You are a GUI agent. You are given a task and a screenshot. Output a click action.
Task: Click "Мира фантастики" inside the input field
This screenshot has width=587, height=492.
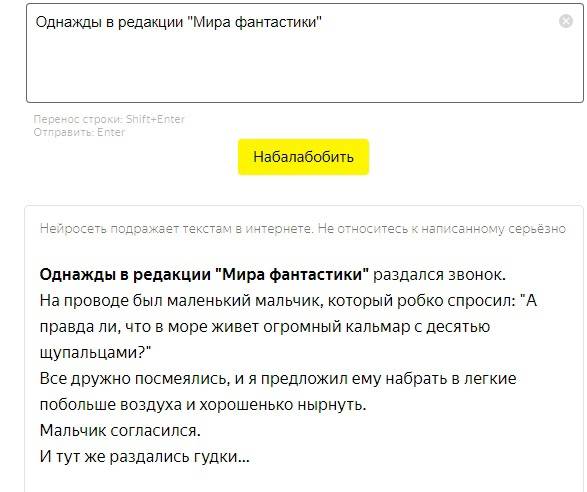point(254,22)
